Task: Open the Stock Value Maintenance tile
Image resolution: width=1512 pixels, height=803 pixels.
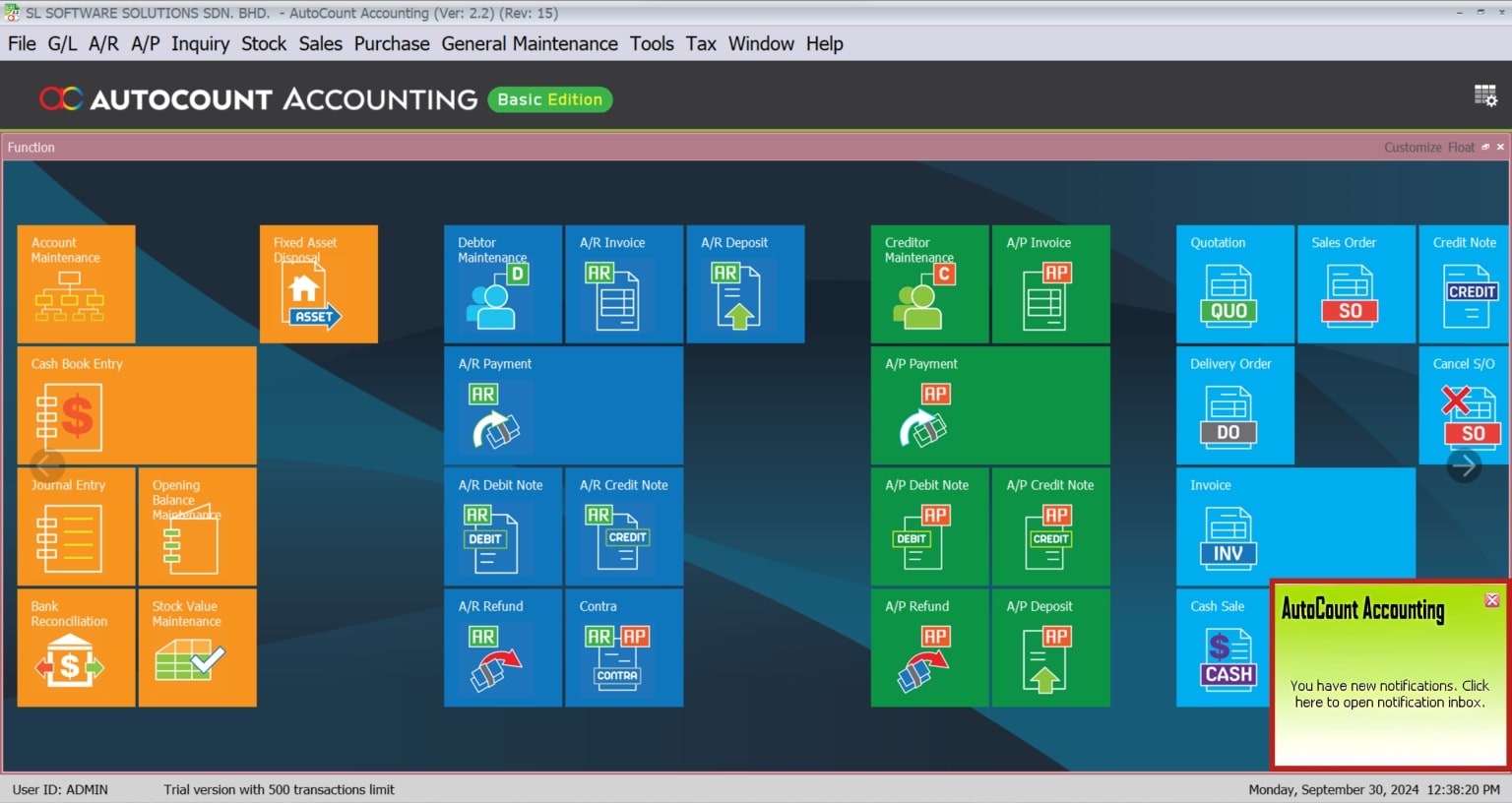Action: tap(197, 648)
